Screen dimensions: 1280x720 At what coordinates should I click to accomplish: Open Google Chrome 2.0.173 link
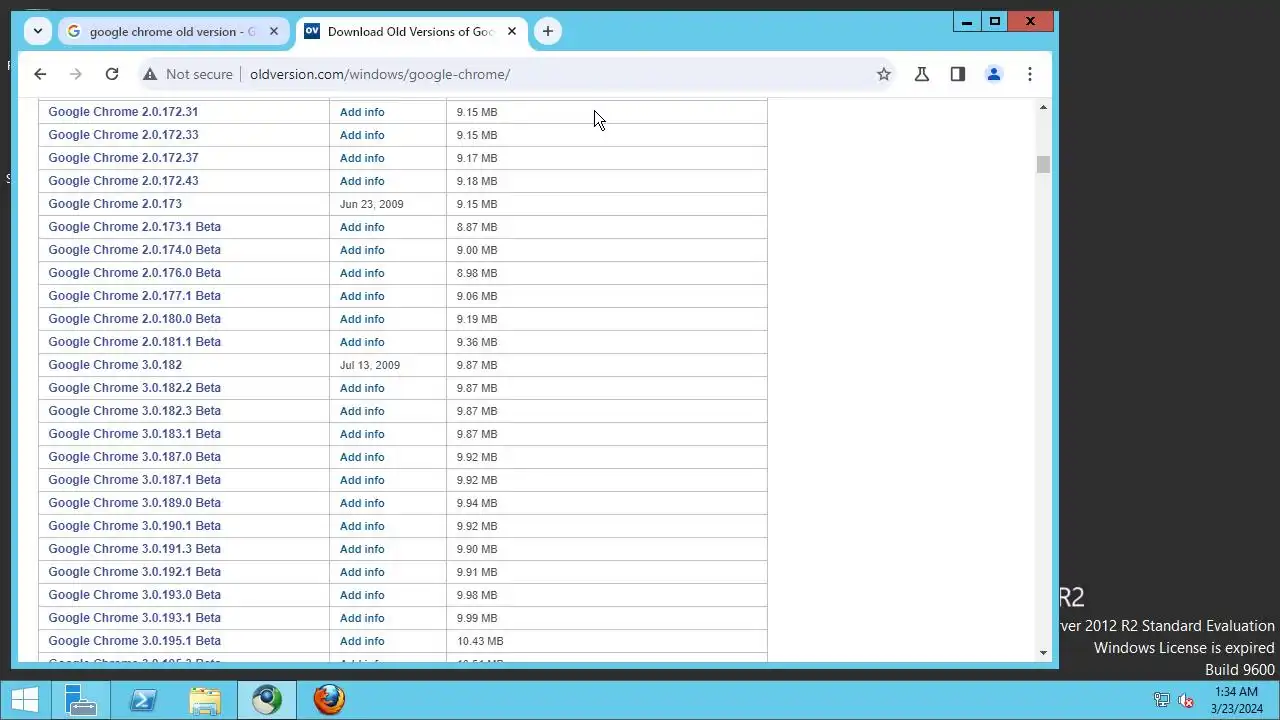(115, 204)
